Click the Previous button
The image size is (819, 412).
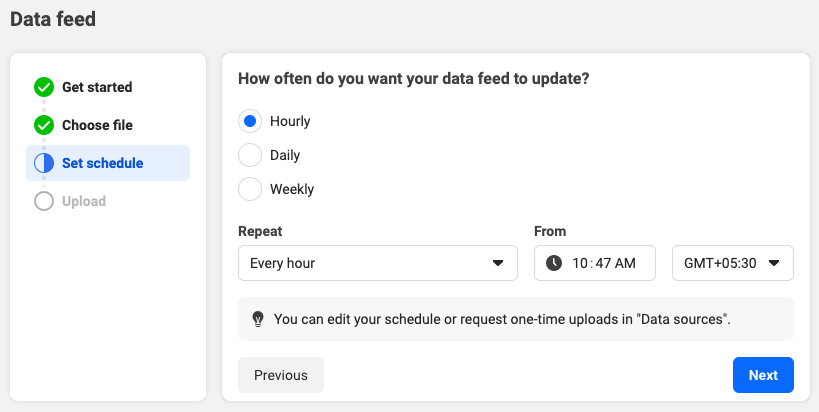tap(281, 375)
